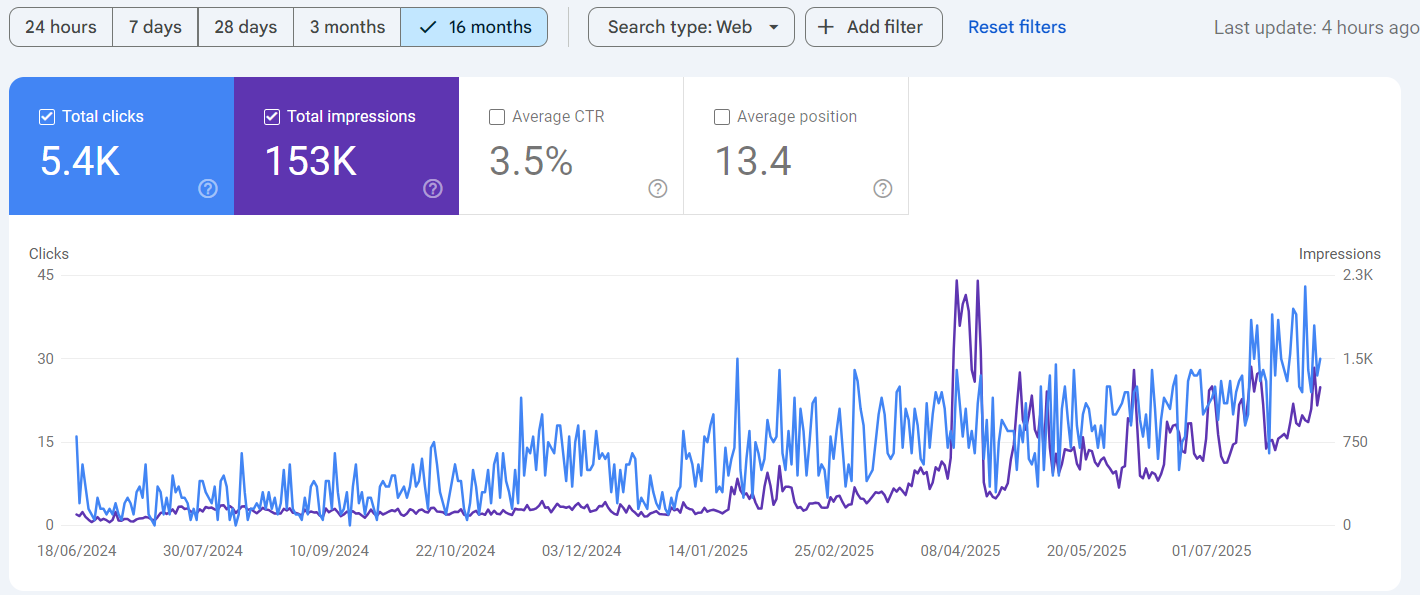The image size is (1420, 595).
Task: Click the Search type dropdown arrow
Action: [774, 27]
